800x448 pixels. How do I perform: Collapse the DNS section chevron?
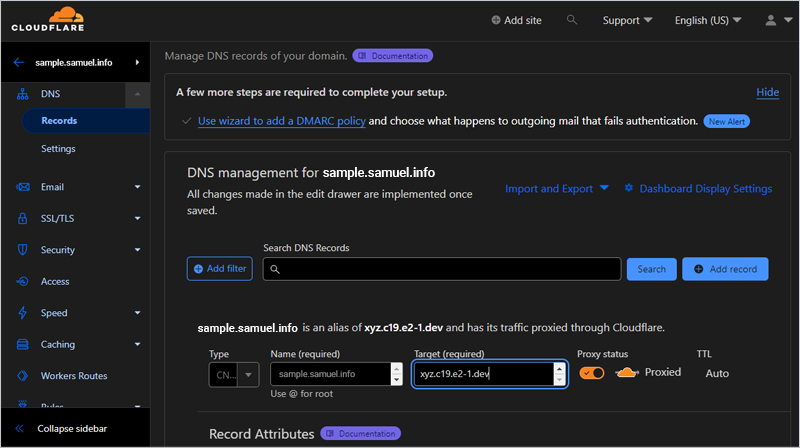(x=137, y=94)
